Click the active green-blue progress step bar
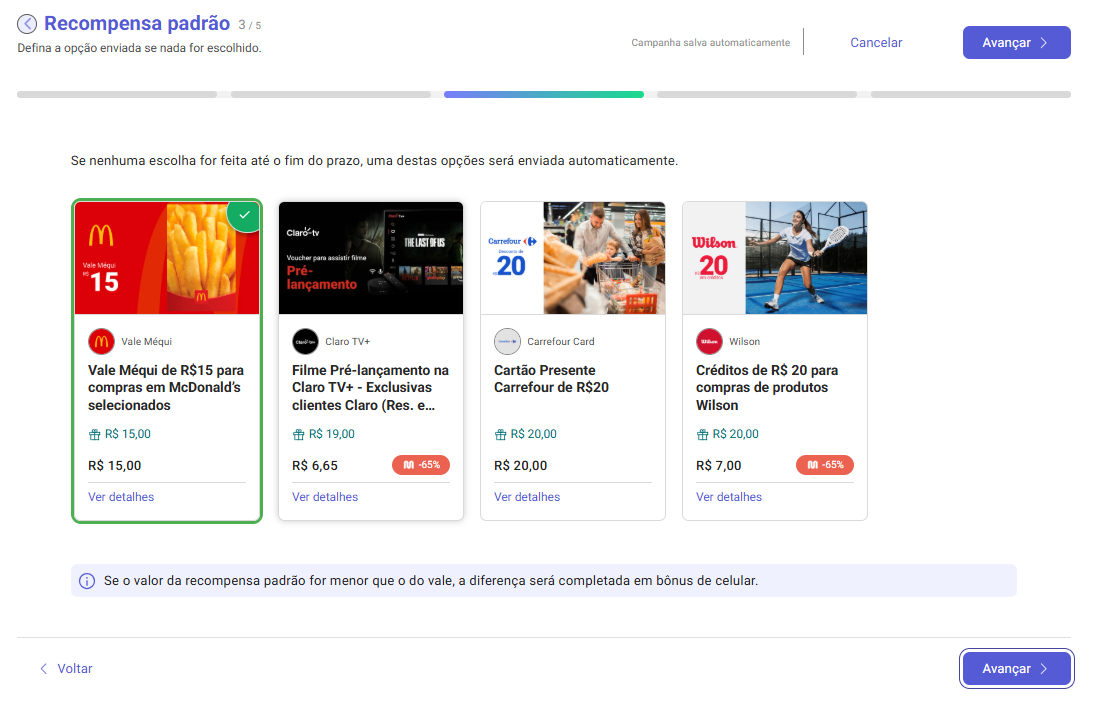Viewport: 1118px width, 722px height. 544,95
